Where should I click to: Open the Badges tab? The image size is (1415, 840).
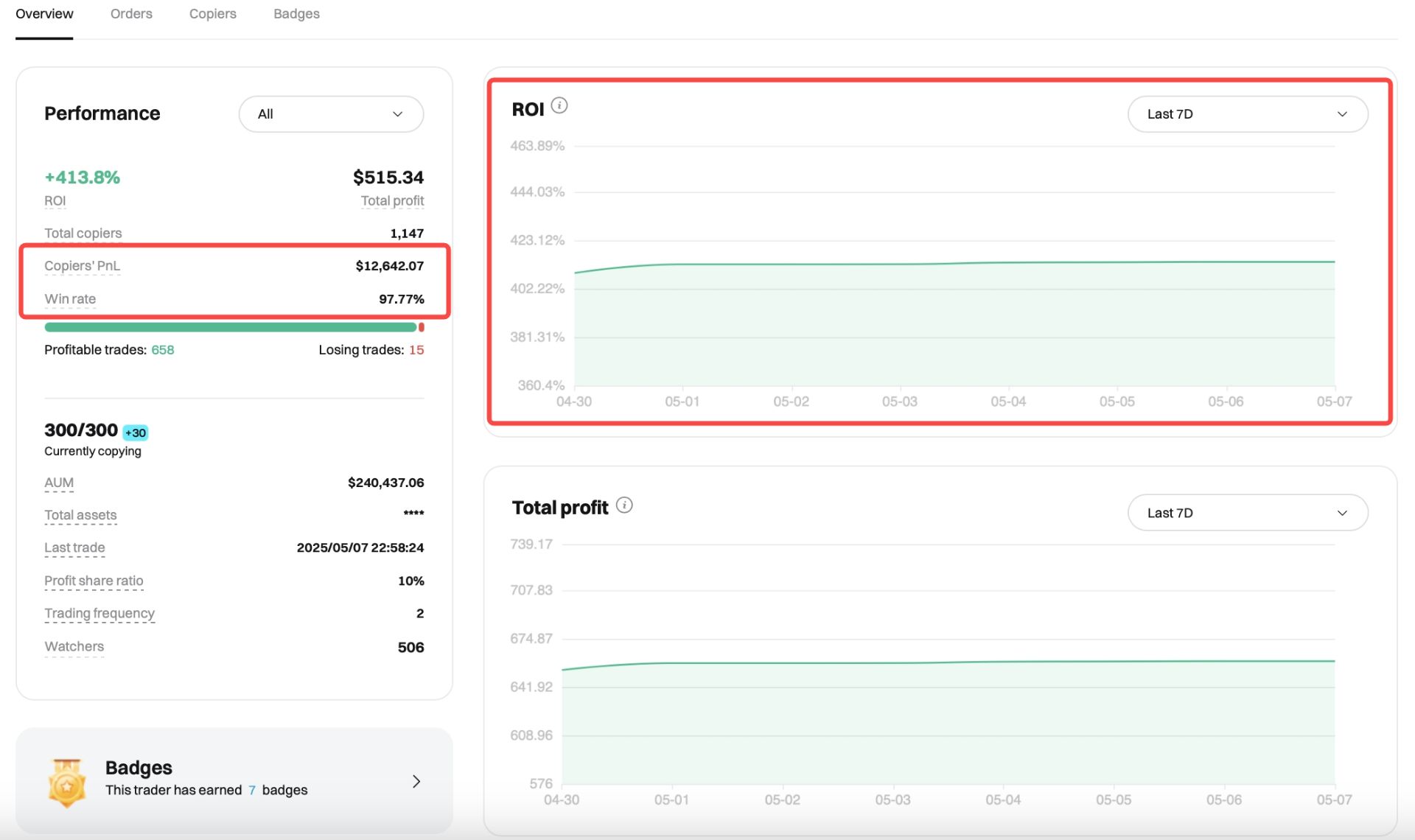coord(296,14)
